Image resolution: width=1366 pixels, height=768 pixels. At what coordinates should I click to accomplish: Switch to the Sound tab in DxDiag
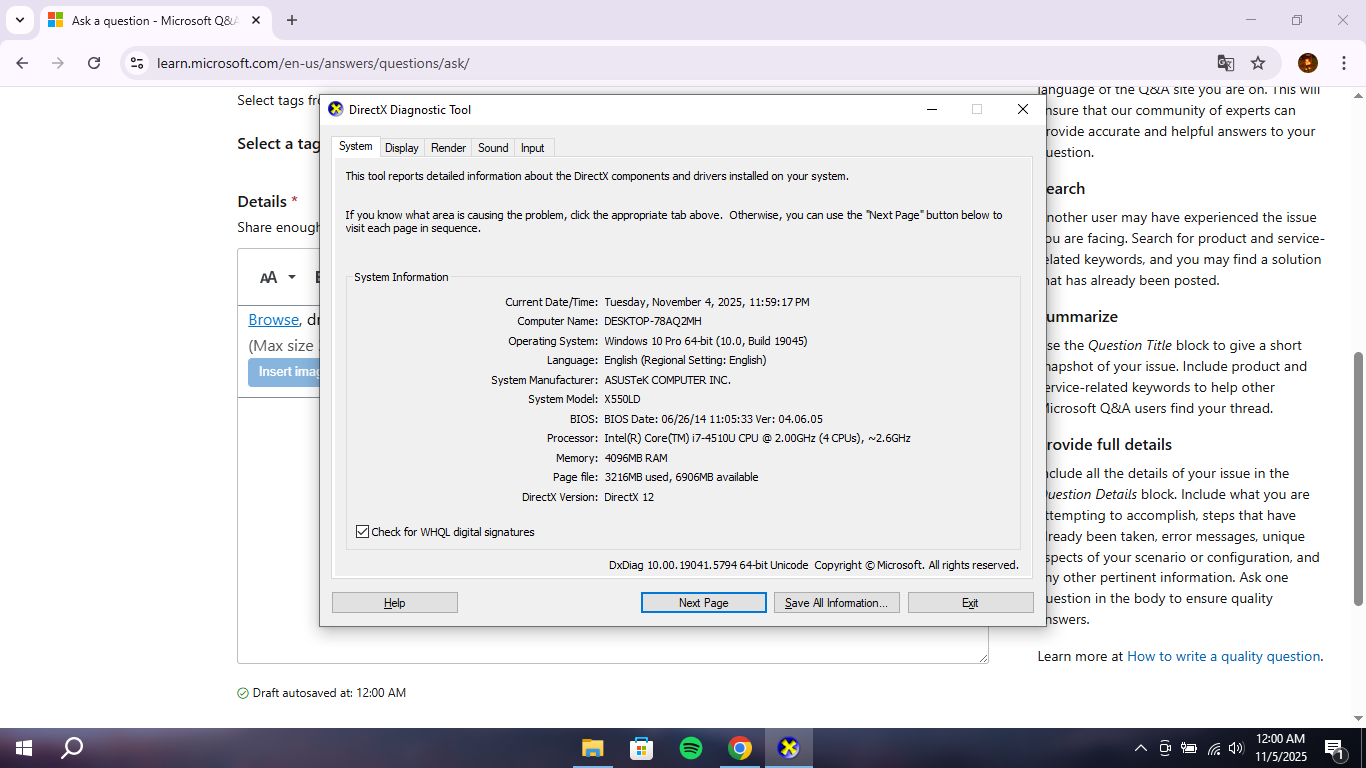(x=493, y=148)
